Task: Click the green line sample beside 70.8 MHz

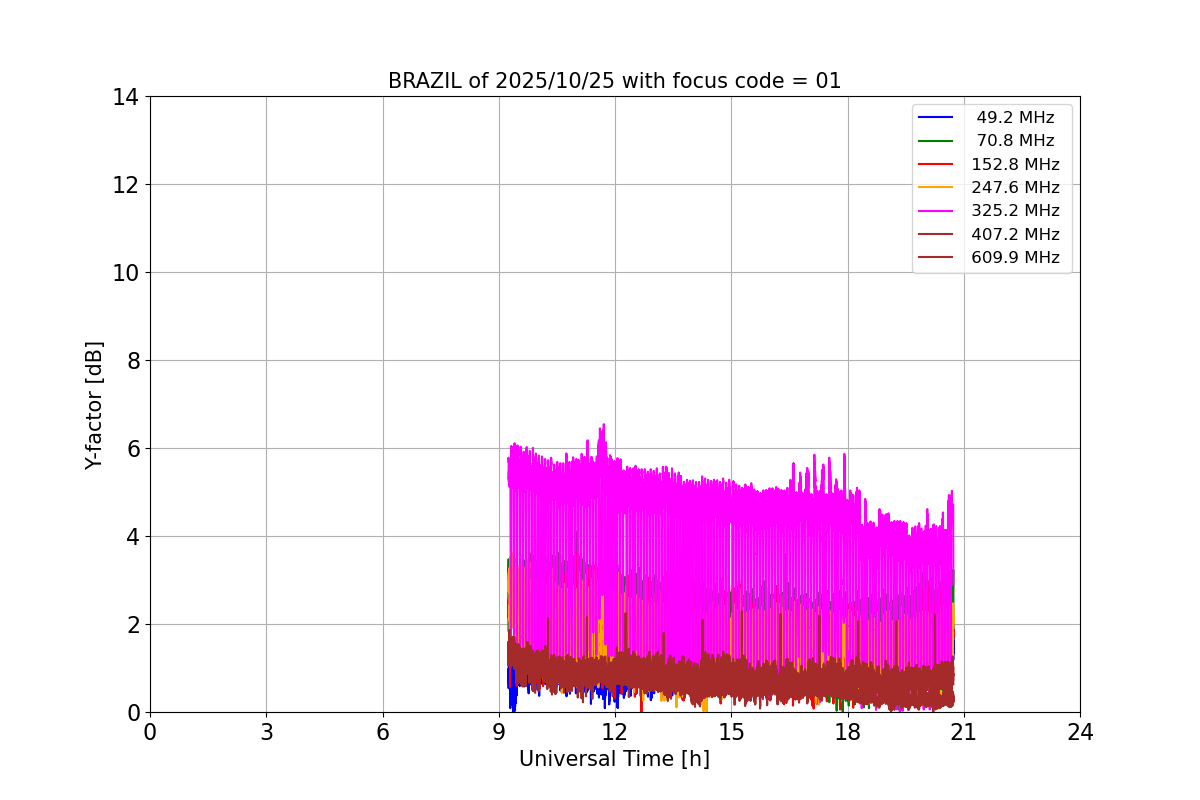Action: coord(936,141)
